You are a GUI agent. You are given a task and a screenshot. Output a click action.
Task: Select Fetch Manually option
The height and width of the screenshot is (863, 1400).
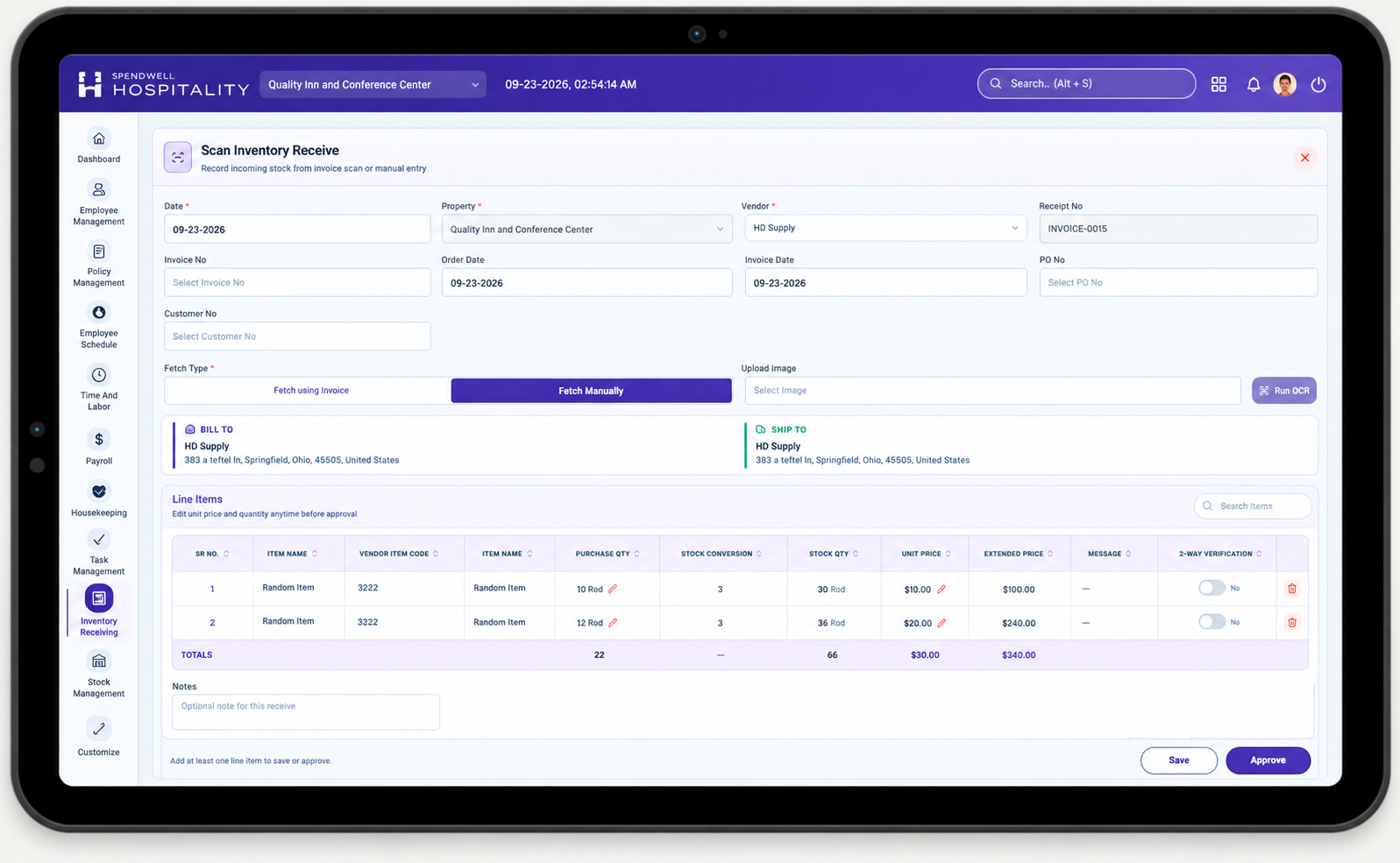coord(591,391)
